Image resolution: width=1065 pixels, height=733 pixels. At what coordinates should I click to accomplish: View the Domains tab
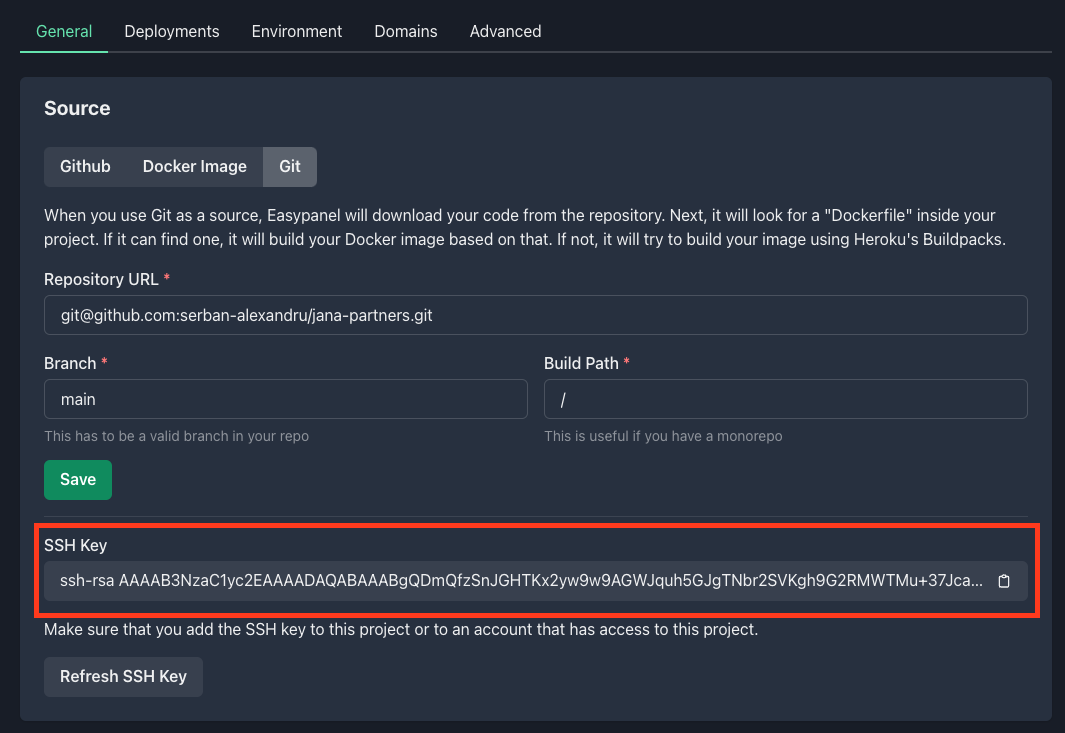coord(405,31)
